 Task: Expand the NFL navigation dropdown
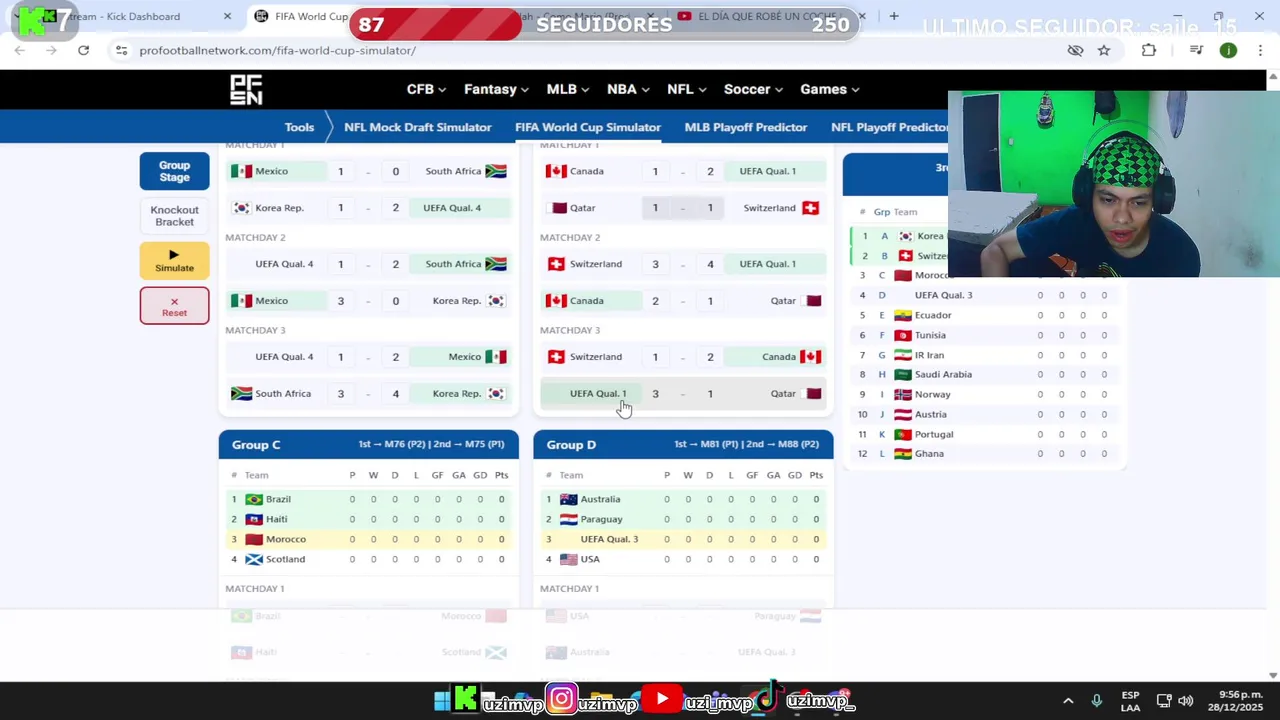(686, 89)
